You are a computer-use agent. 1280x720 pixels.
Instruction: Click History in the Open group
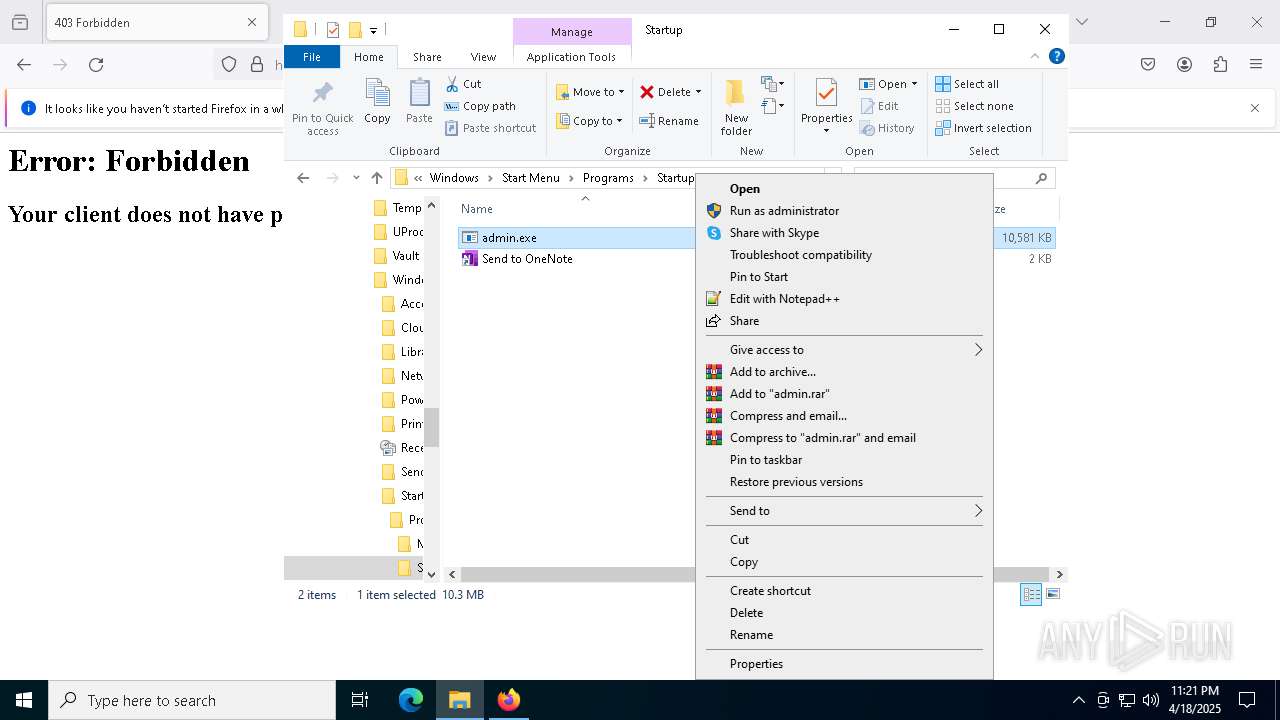(887, 128)
